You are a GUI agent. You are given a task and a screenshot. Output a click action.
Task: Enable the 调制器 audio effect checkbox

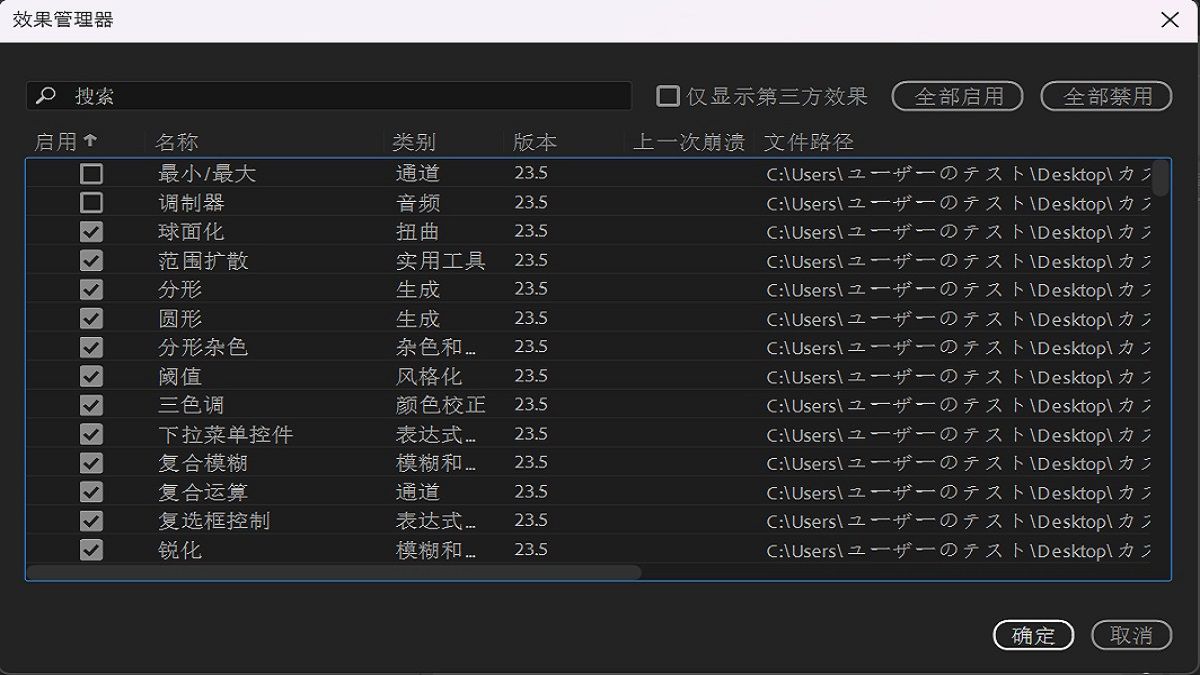pyautogui.click(x=90, y=202)
